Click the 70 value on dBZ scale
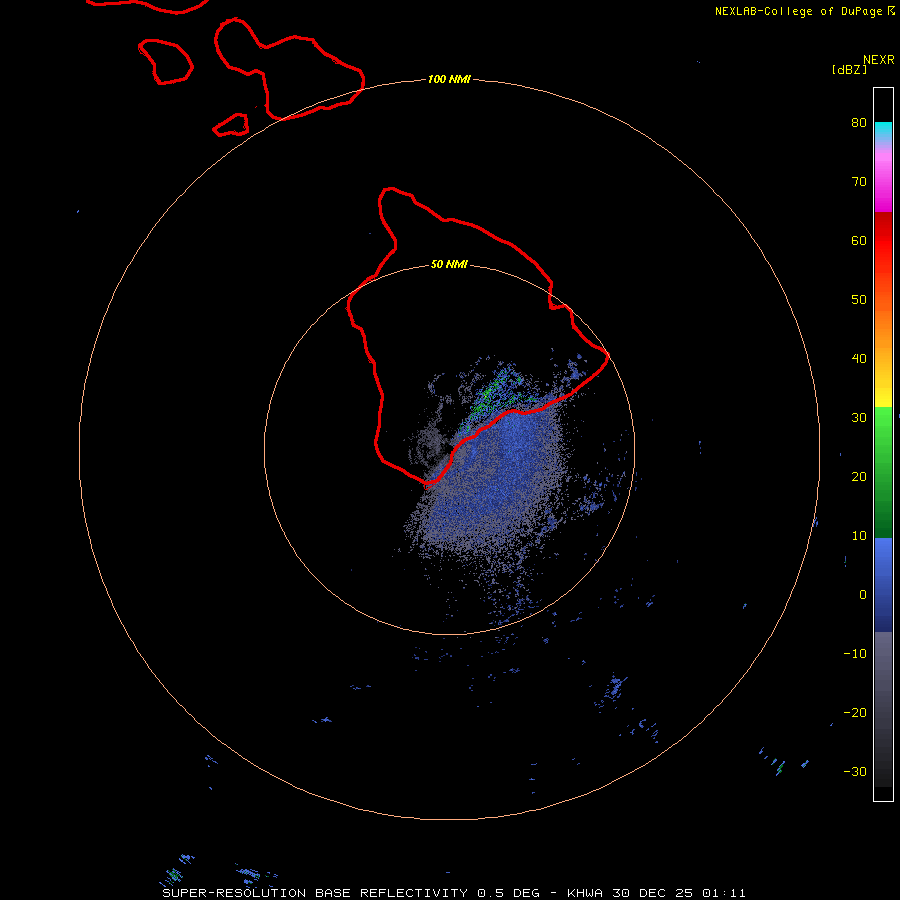 point(859,182)
